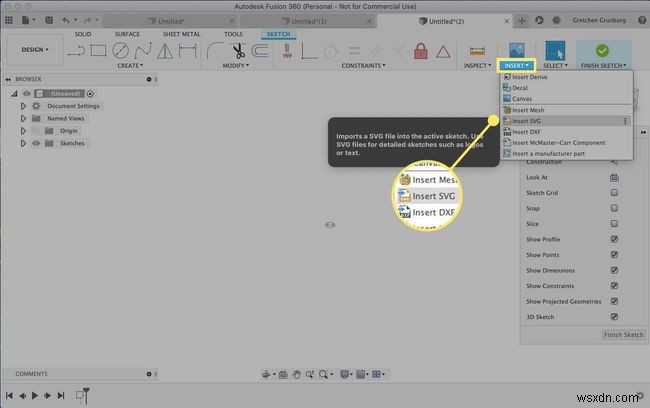Click the Insert image icon
The image size is (650, 408).
517,51
